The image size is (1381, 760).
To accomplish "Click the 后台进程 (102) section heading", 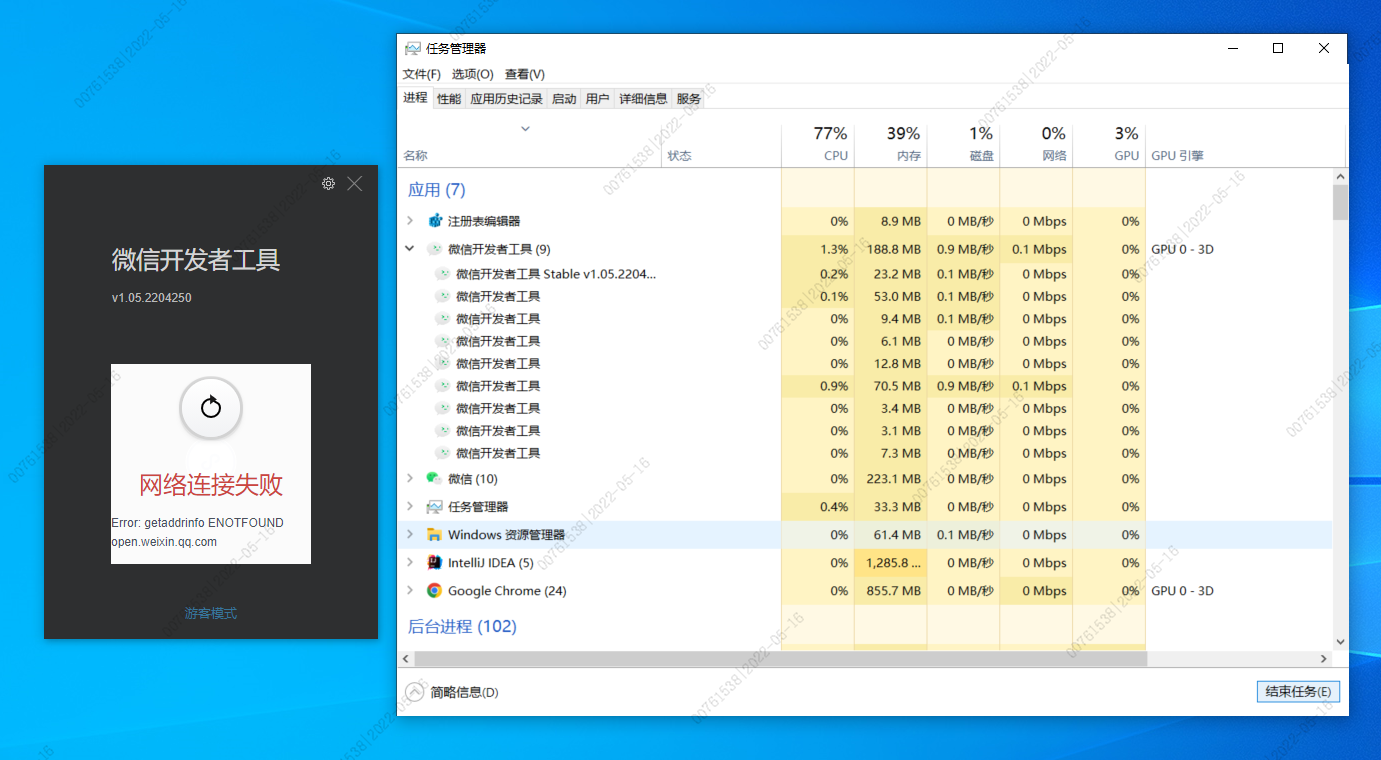I will point(462,627).
